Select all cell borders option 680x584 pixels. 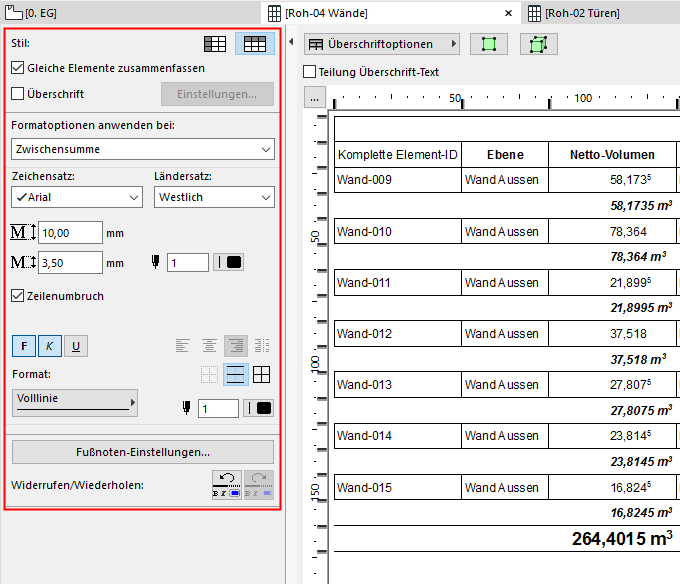(262, 375)
